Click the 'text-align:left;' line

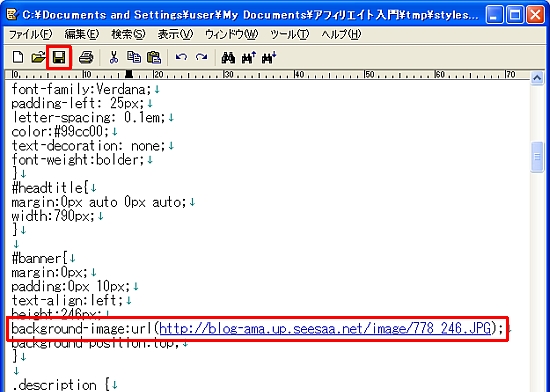[67, 300]
